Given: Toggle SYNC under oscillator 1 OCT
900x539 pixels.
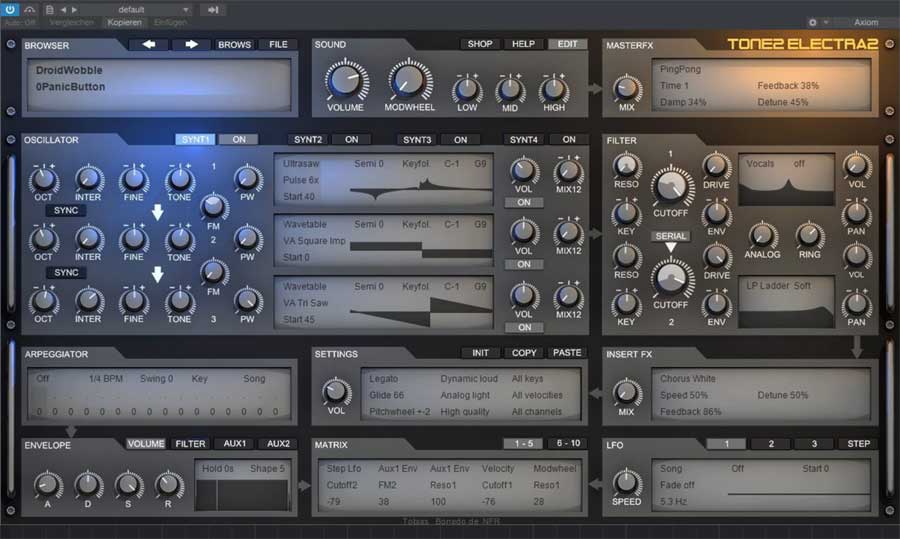Looking at the screenshot, I should tap(66, 211).
